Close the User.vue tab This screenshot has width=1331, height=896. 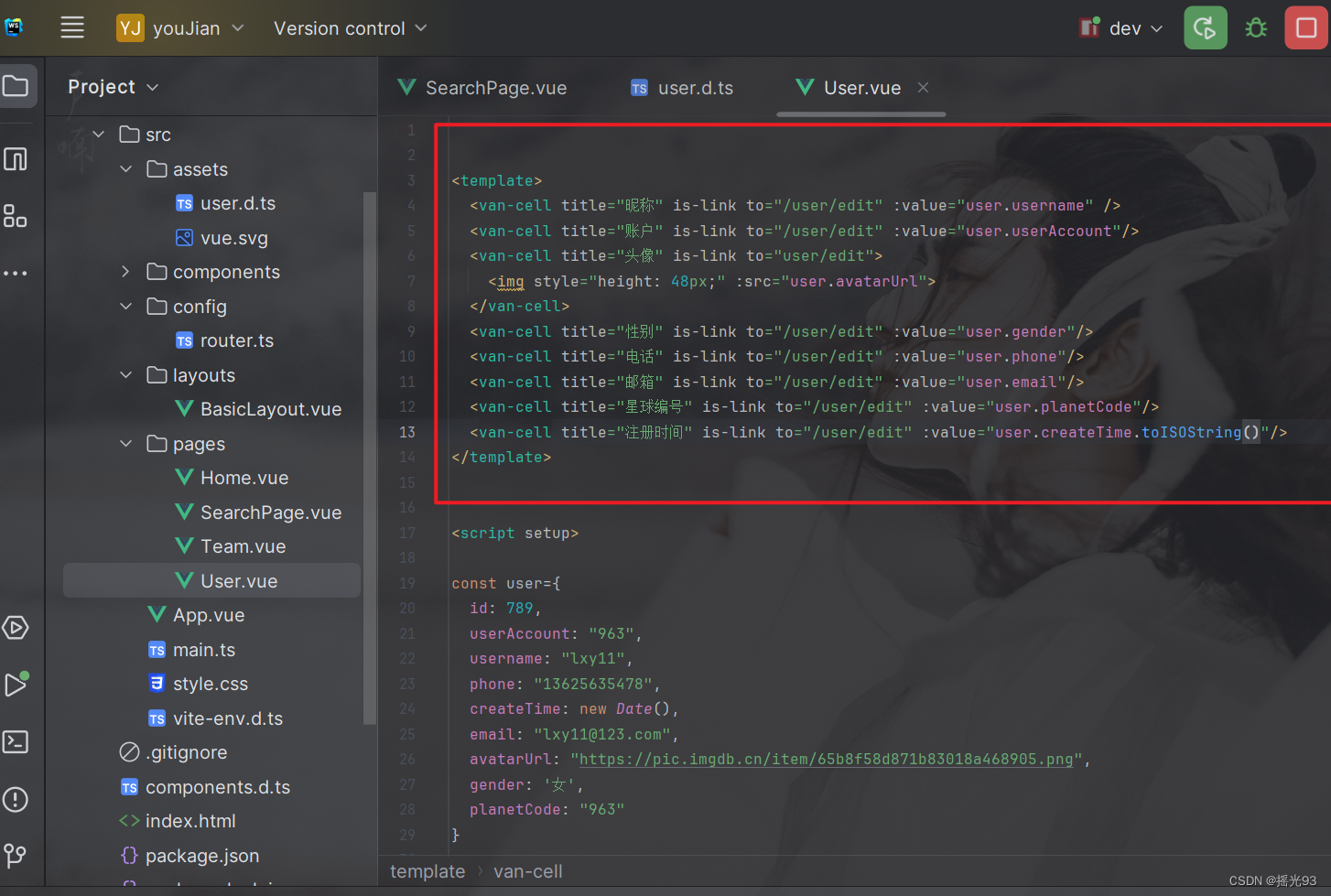[x=923, y=87]
